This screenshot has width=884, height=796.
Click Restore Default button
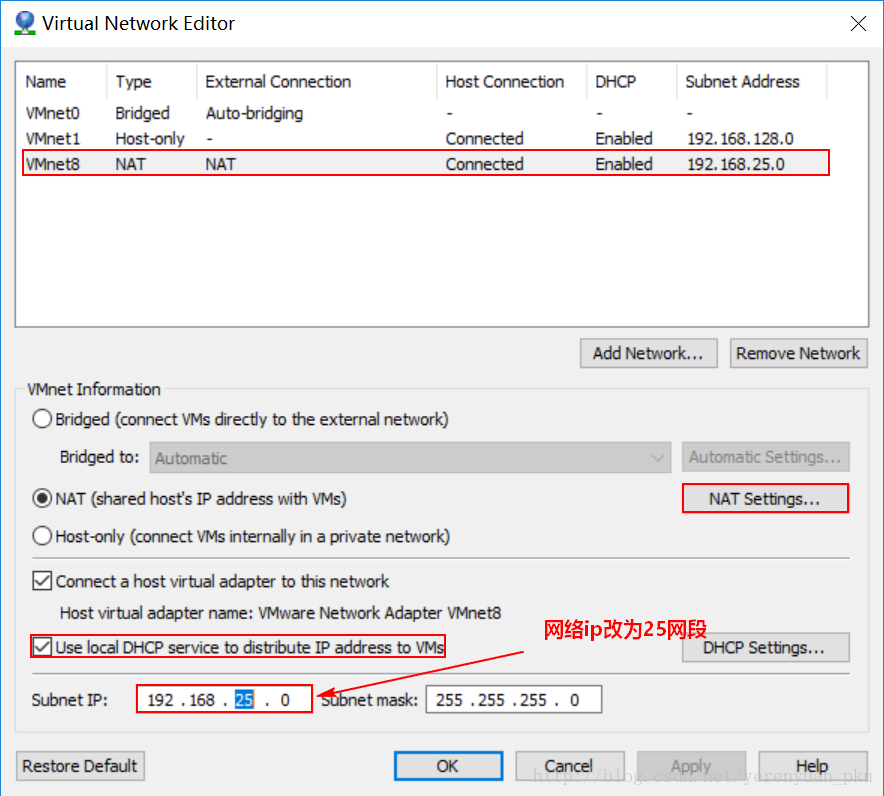pos(80,766)
